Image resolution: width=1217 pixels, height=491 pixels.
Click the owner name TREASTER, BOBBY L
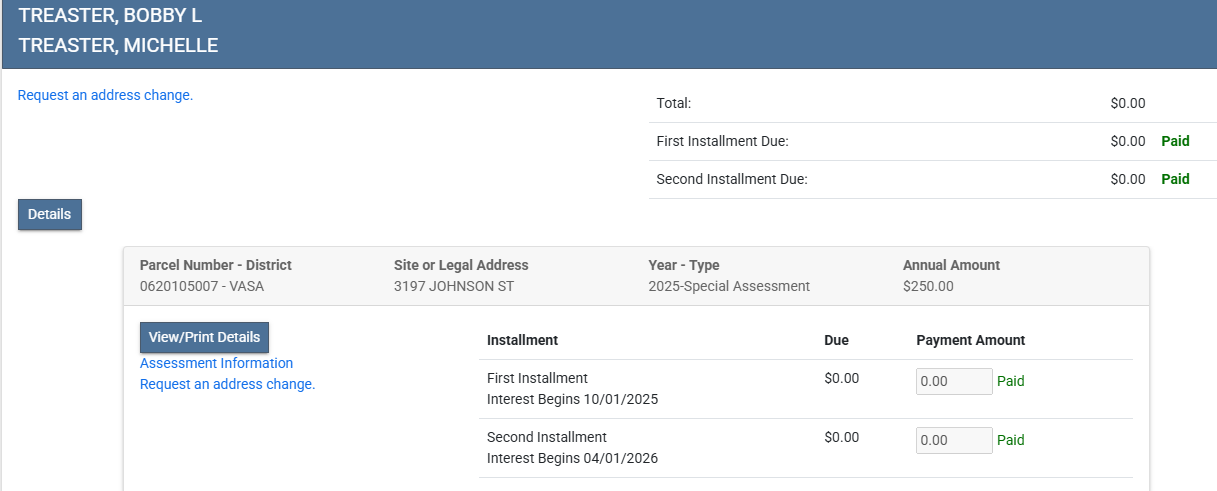coord(110,16)
